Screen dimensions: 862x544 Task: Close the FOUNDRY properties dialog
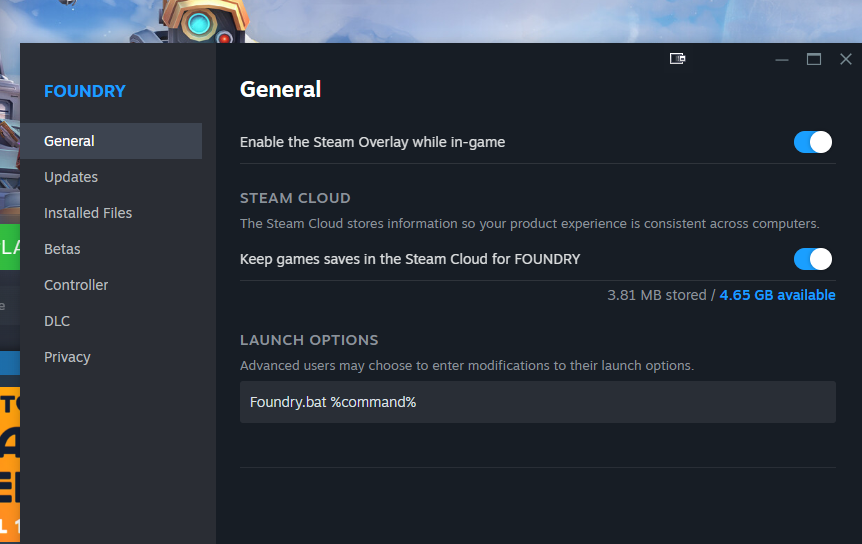845,59
